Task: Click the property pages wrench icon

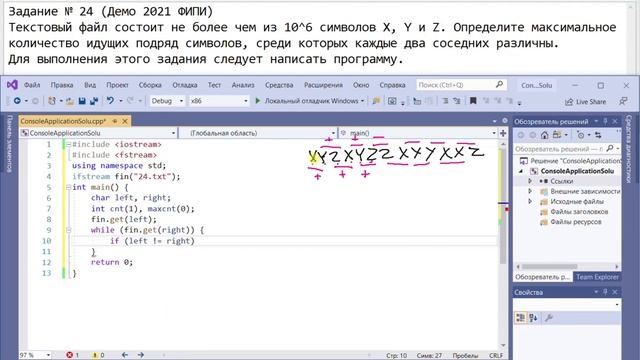Action: [x=549, y=318]
